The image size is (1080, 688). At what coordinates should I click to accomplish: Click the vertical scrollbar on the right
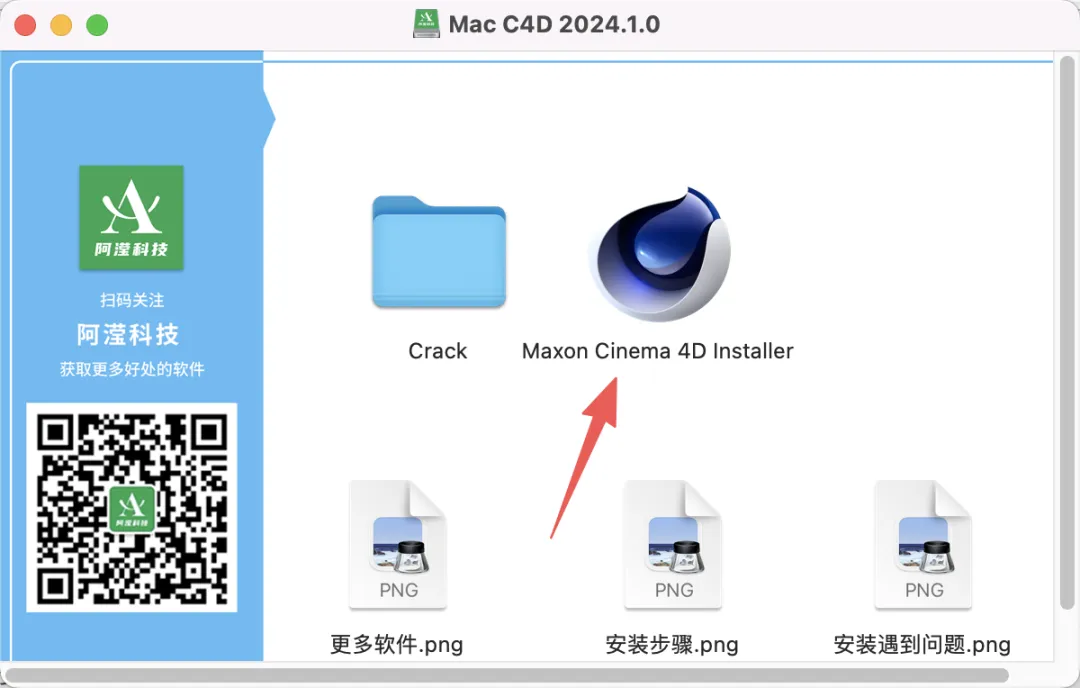pyautogui.click(x=1067, y=332)
